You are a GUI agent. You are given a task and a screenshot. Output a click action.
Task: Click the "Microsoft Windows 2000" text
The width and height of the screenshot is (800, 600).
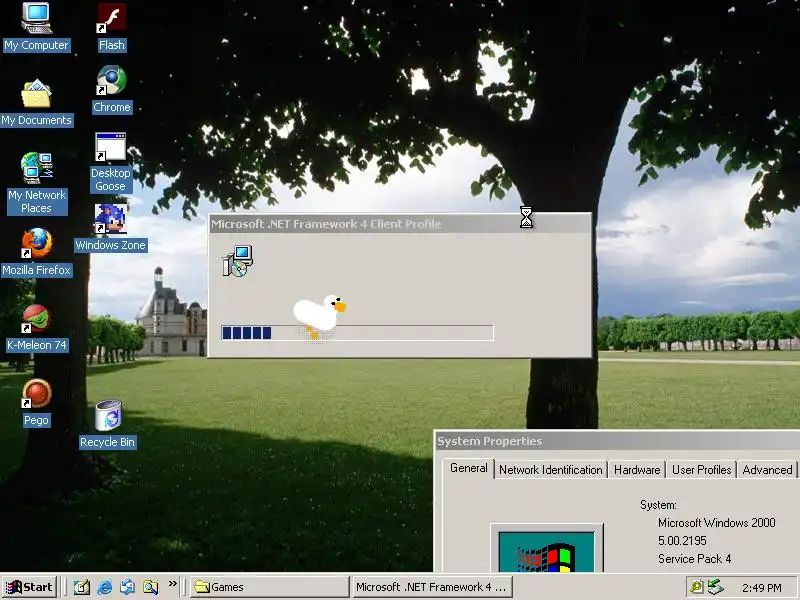click(x=716, y=523)
